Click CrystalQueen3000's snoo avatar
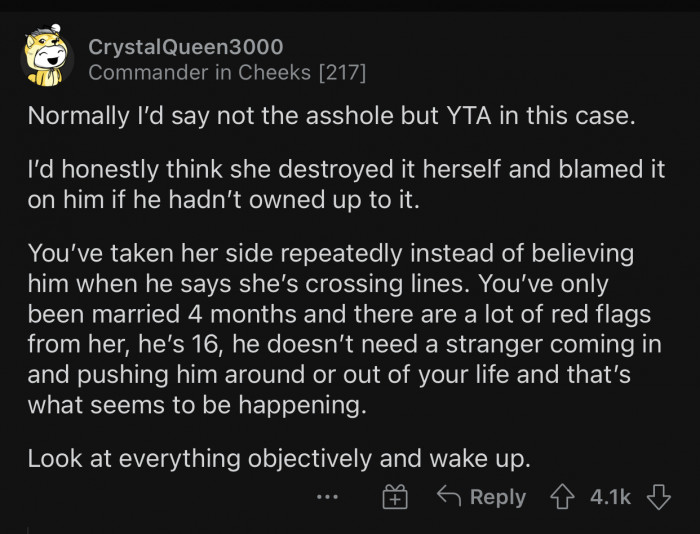The image size is (700, 534). (46, 59)
